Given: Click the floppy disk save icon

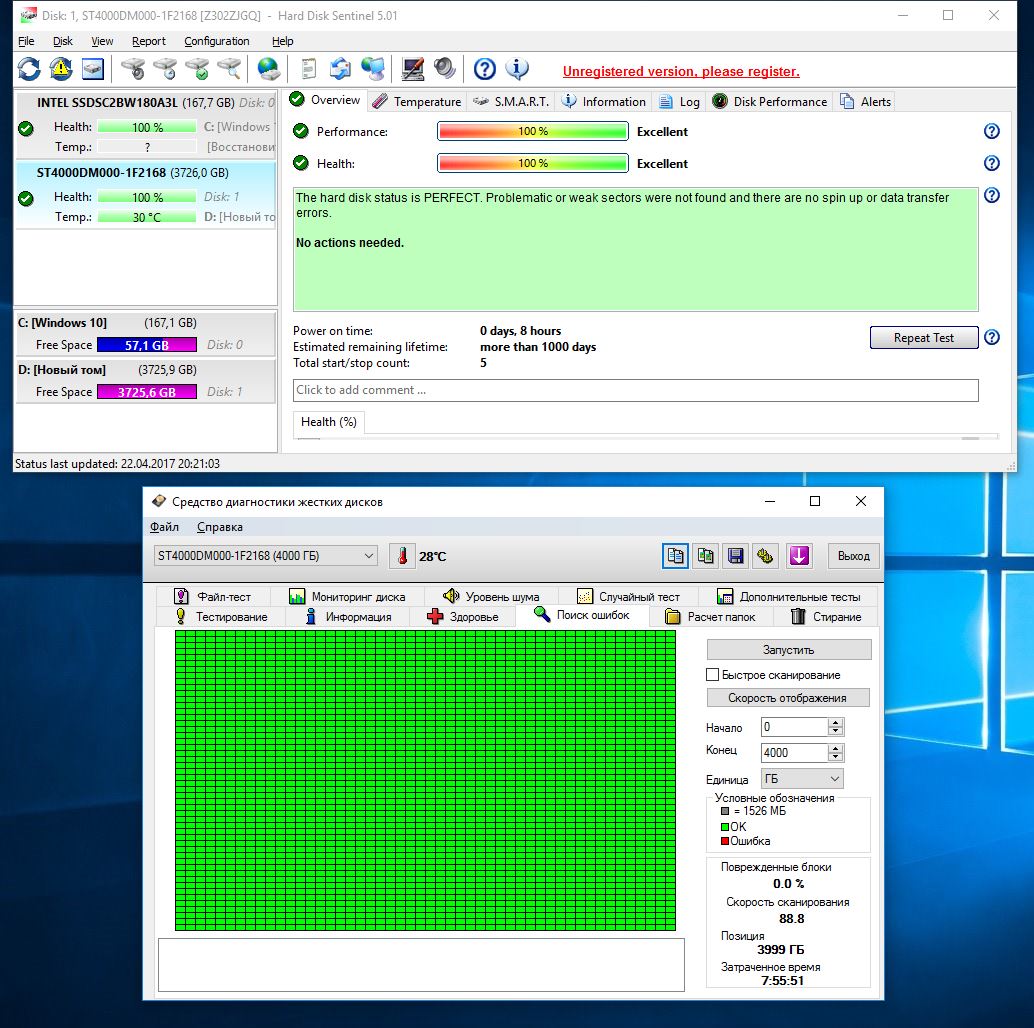Looking at the screenshot, I should (x=736, y=556).
